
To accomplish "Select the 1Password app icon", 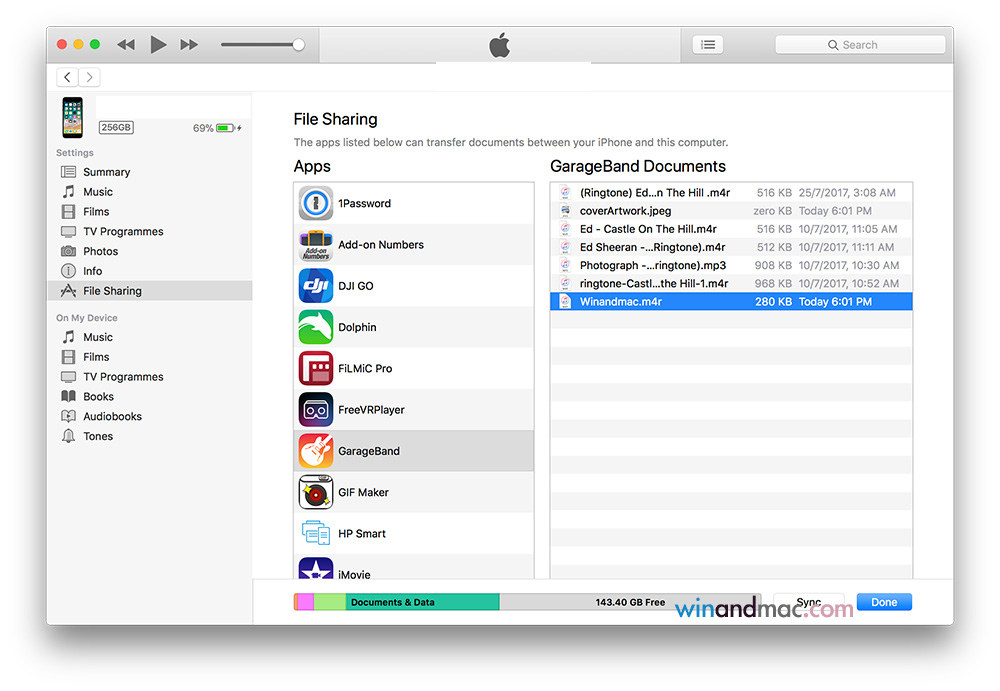I will pos(316,203).
